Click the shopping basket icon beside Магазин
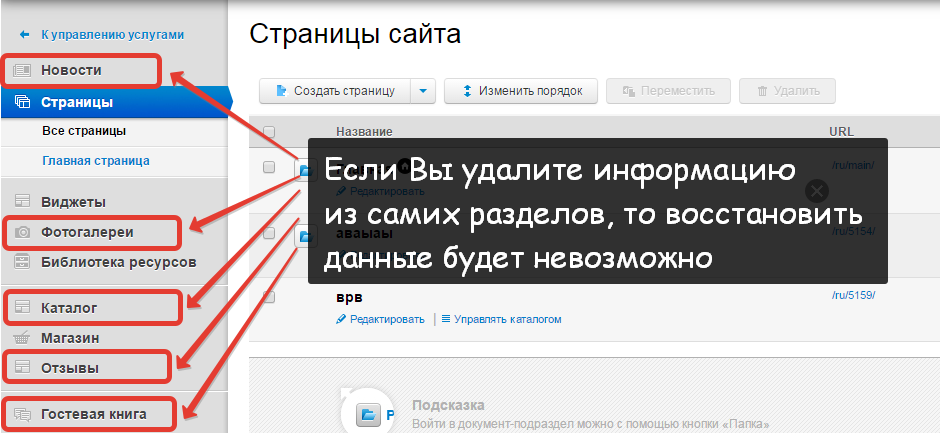The image size is (940, 433). (x=23, y=338)
